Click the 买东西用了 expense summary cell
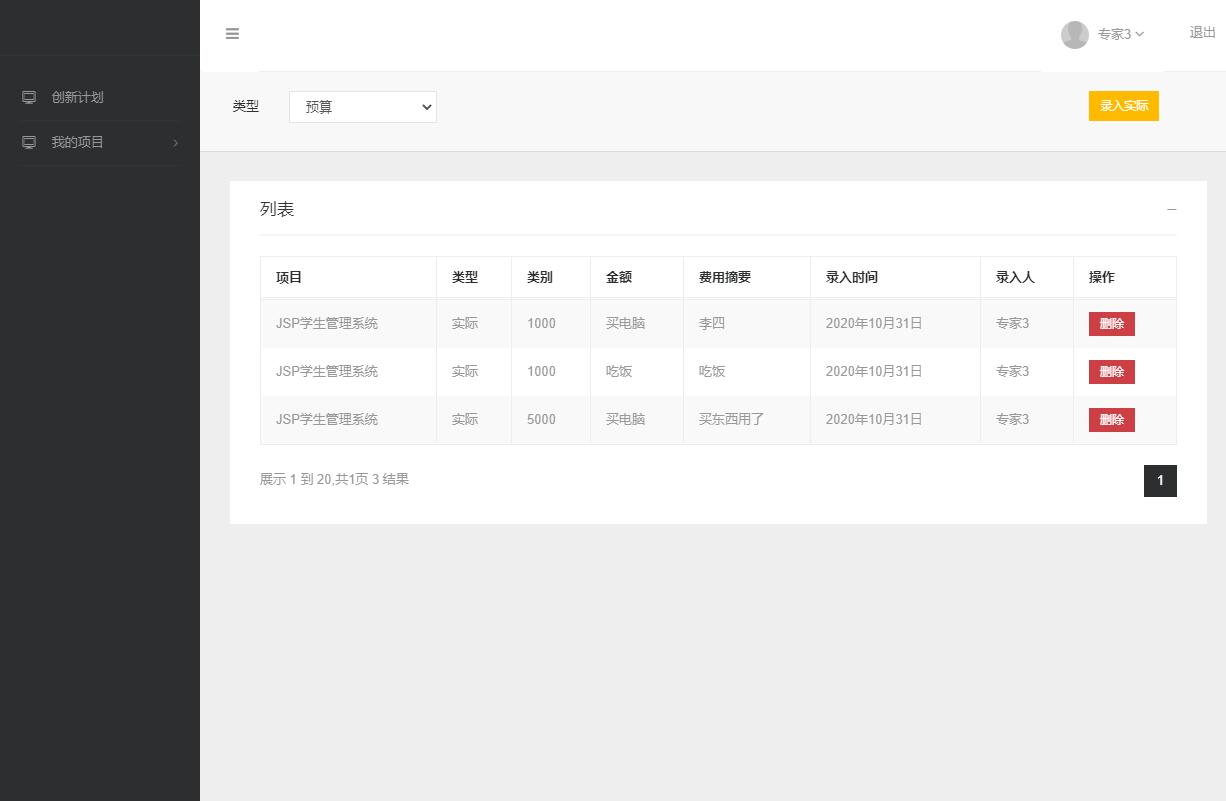 pos(730,419)
